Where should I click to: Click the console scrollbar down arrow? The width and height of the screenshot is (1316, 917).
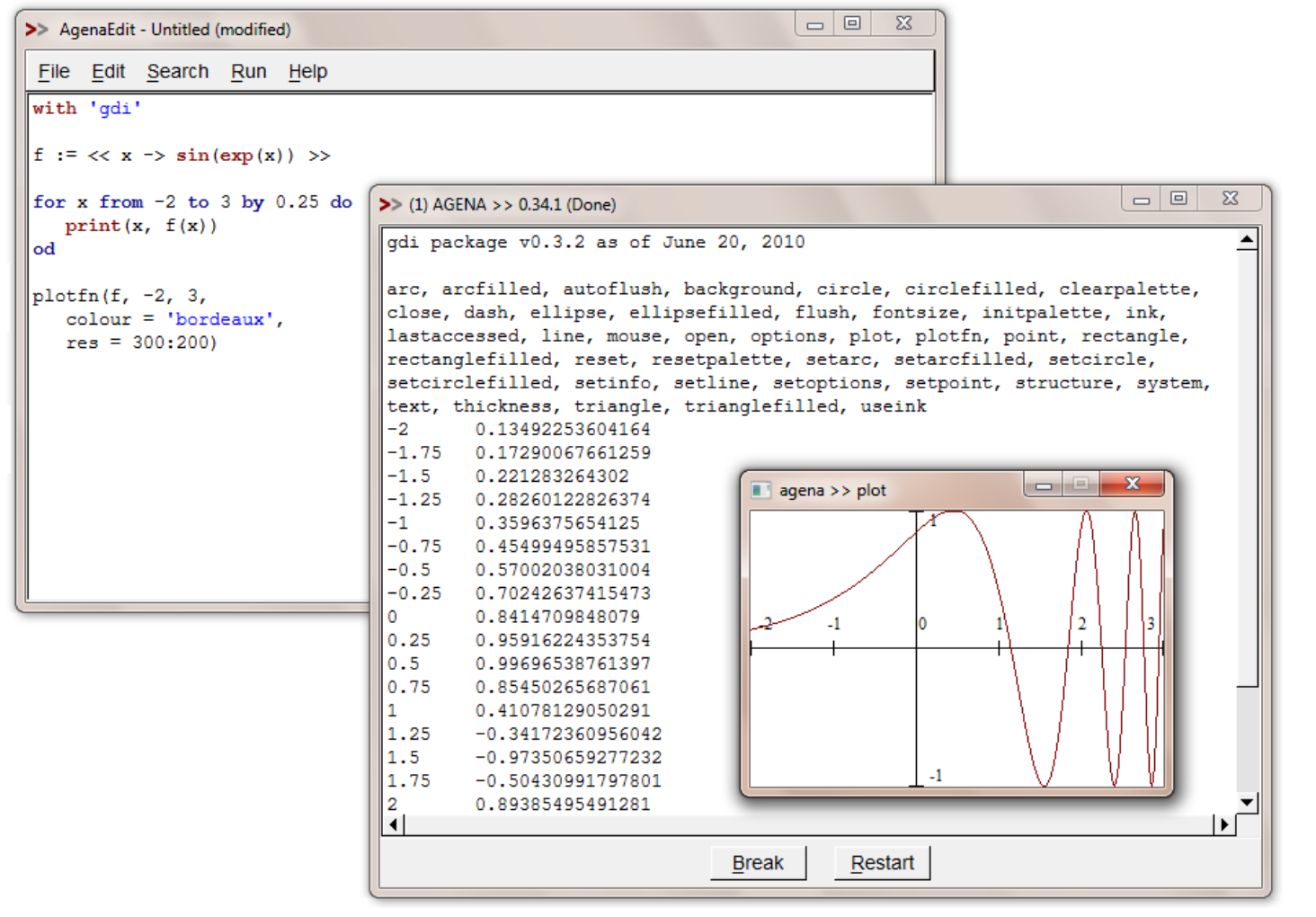1246,801
